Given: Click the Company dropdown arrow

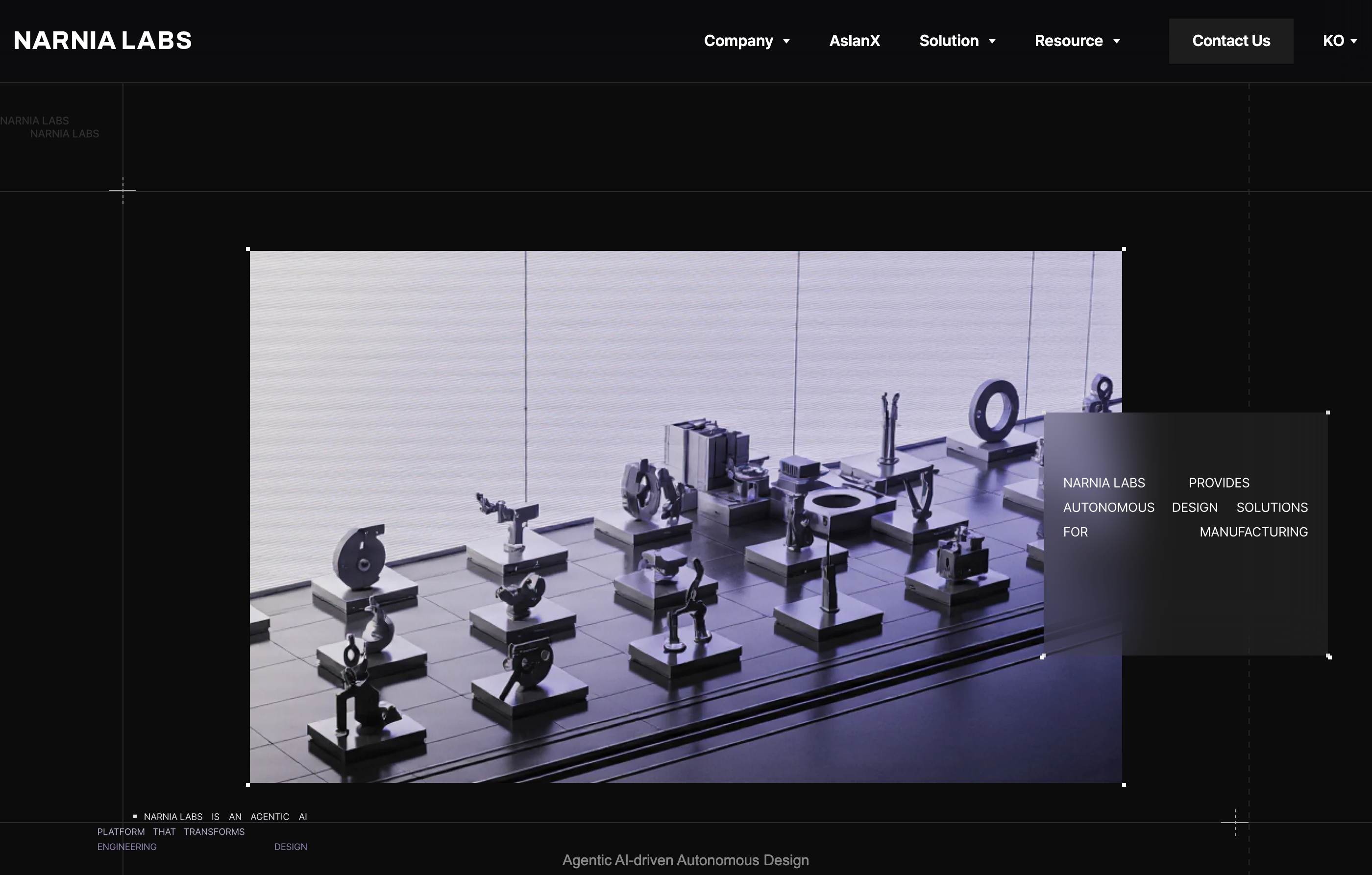Looking at the screenshot, I should pos(786,42).
